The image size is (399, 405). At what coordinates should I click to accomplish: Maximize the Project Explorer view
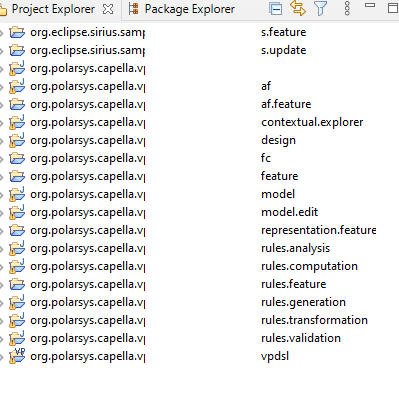[x=394, y=8]
